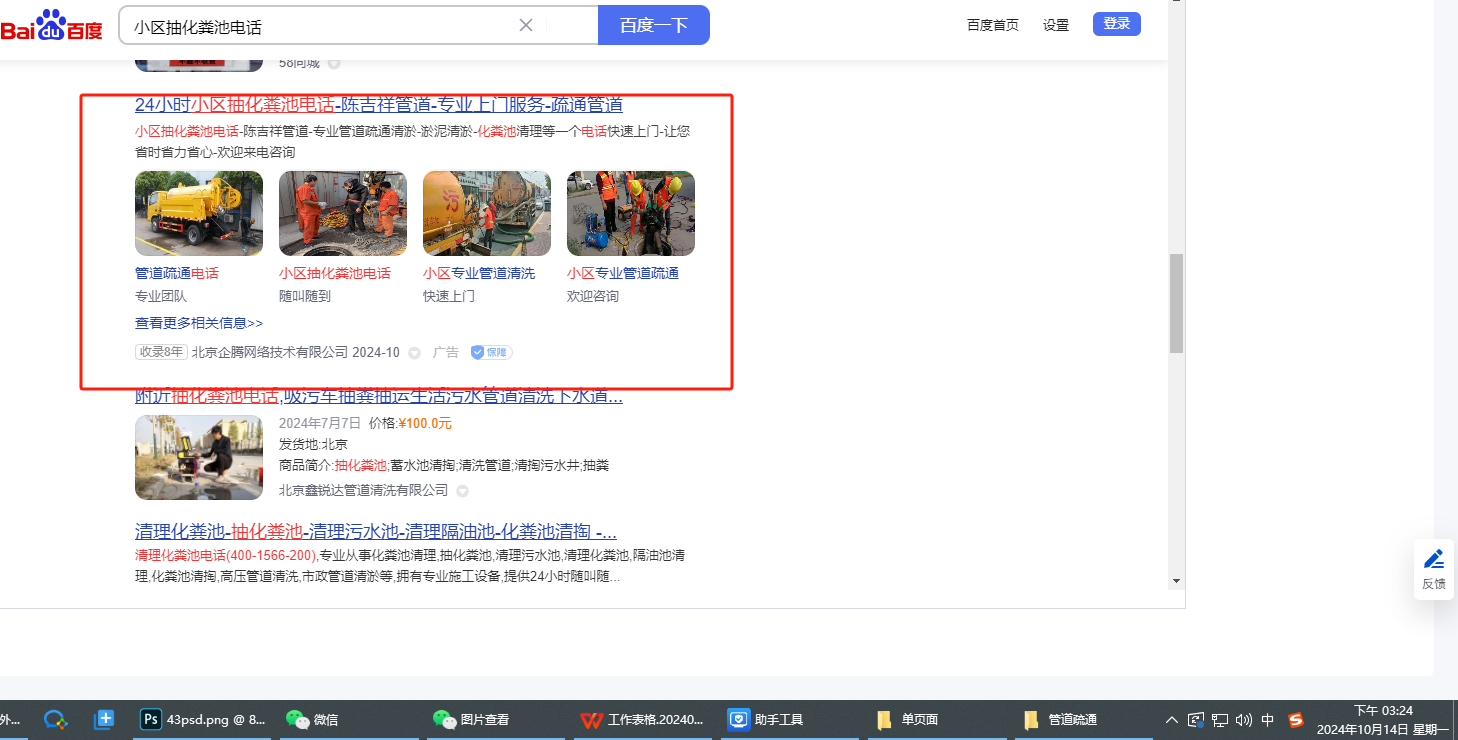
Task: Click the volume speaker tray icon
Action: click(1244, 720)
